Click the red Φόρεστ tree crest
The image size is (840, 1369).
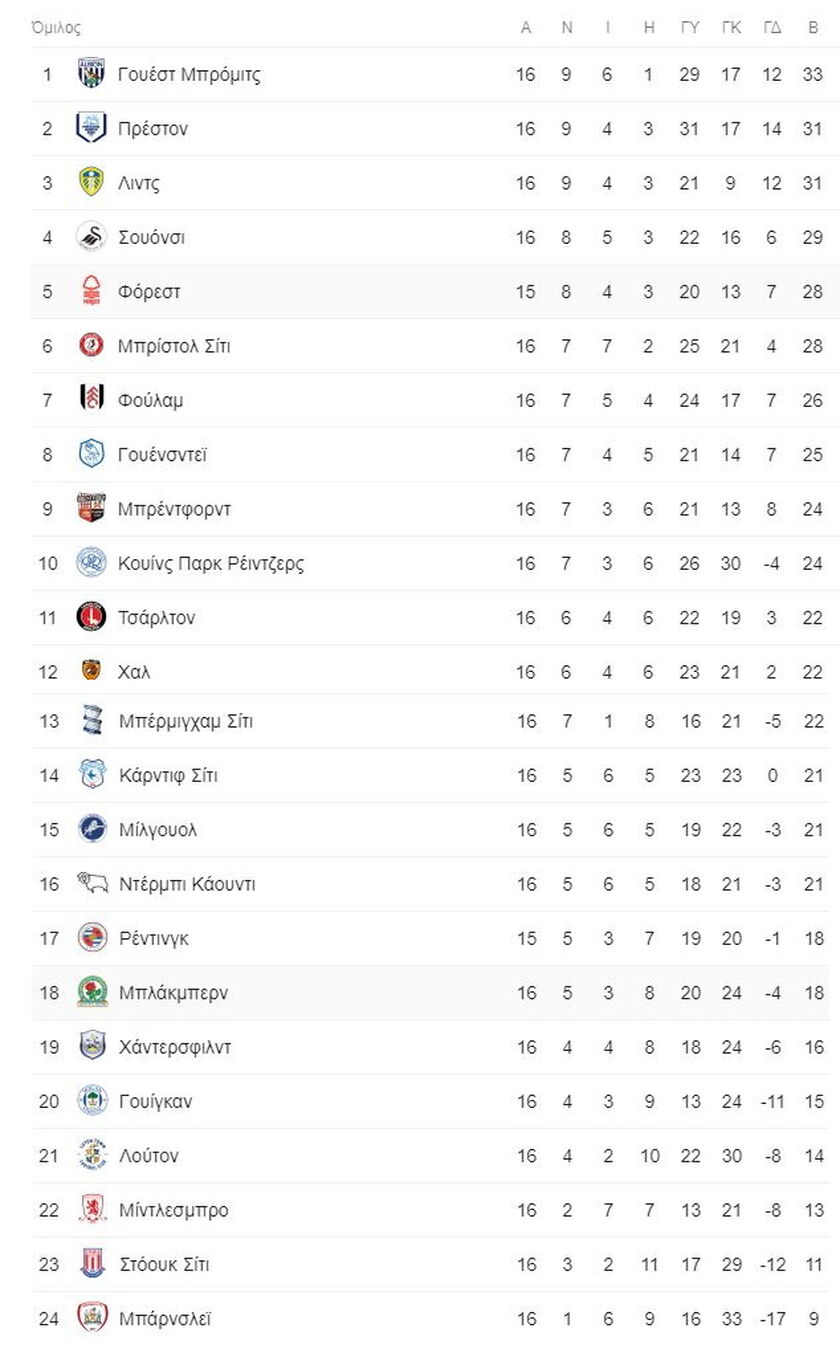coord(91,291)
